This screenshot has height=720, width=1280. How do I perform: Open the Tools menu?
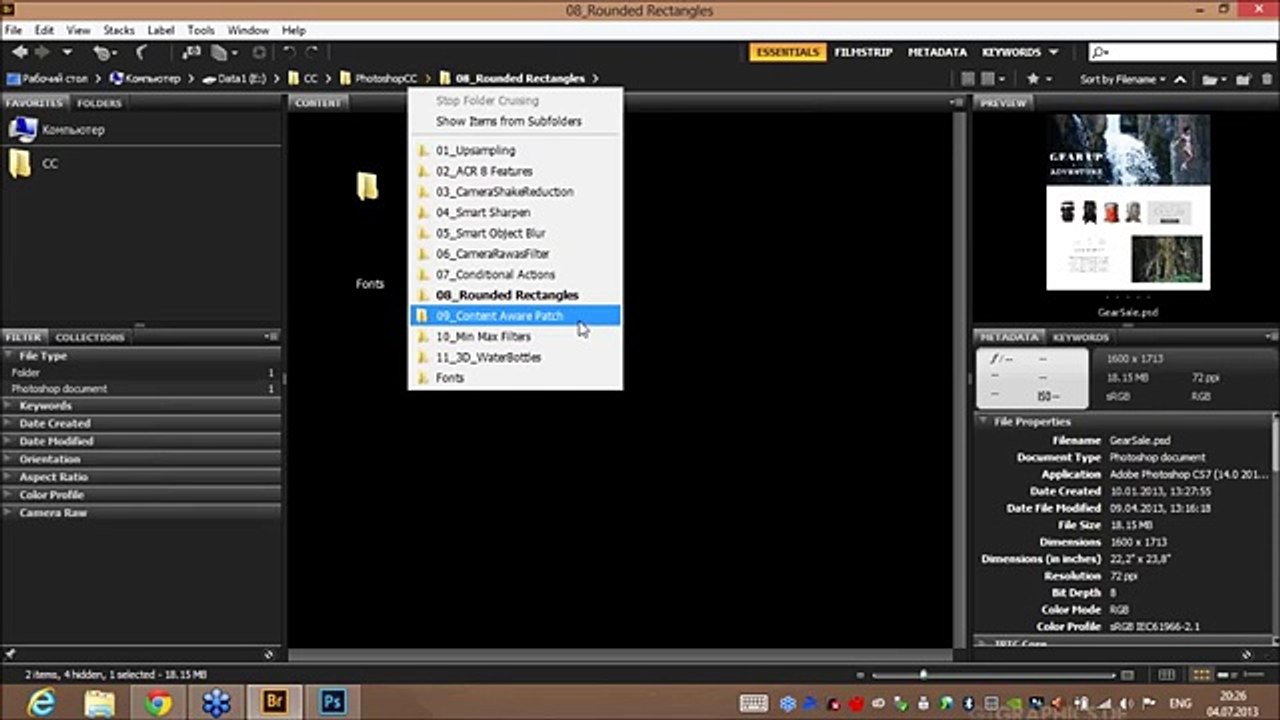(x=201, y=31)
